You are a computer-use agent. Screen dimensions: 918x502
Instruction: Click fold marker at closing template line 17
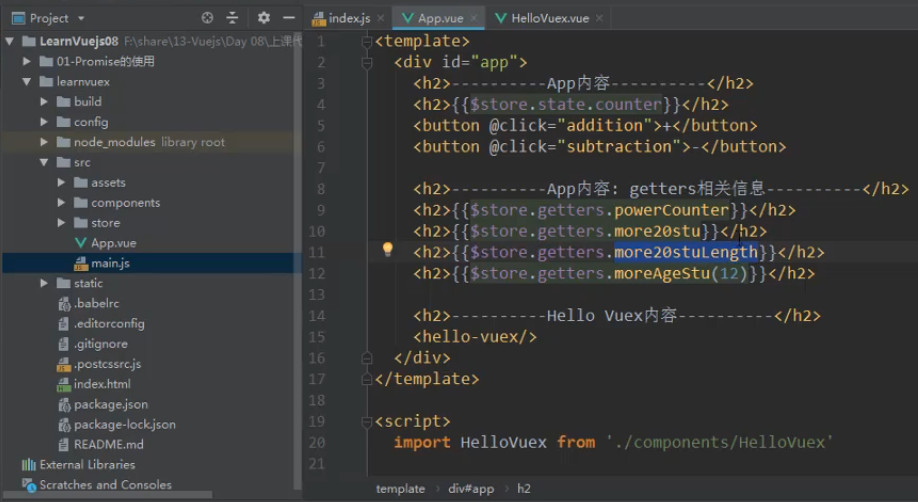(x=367, y=379)
